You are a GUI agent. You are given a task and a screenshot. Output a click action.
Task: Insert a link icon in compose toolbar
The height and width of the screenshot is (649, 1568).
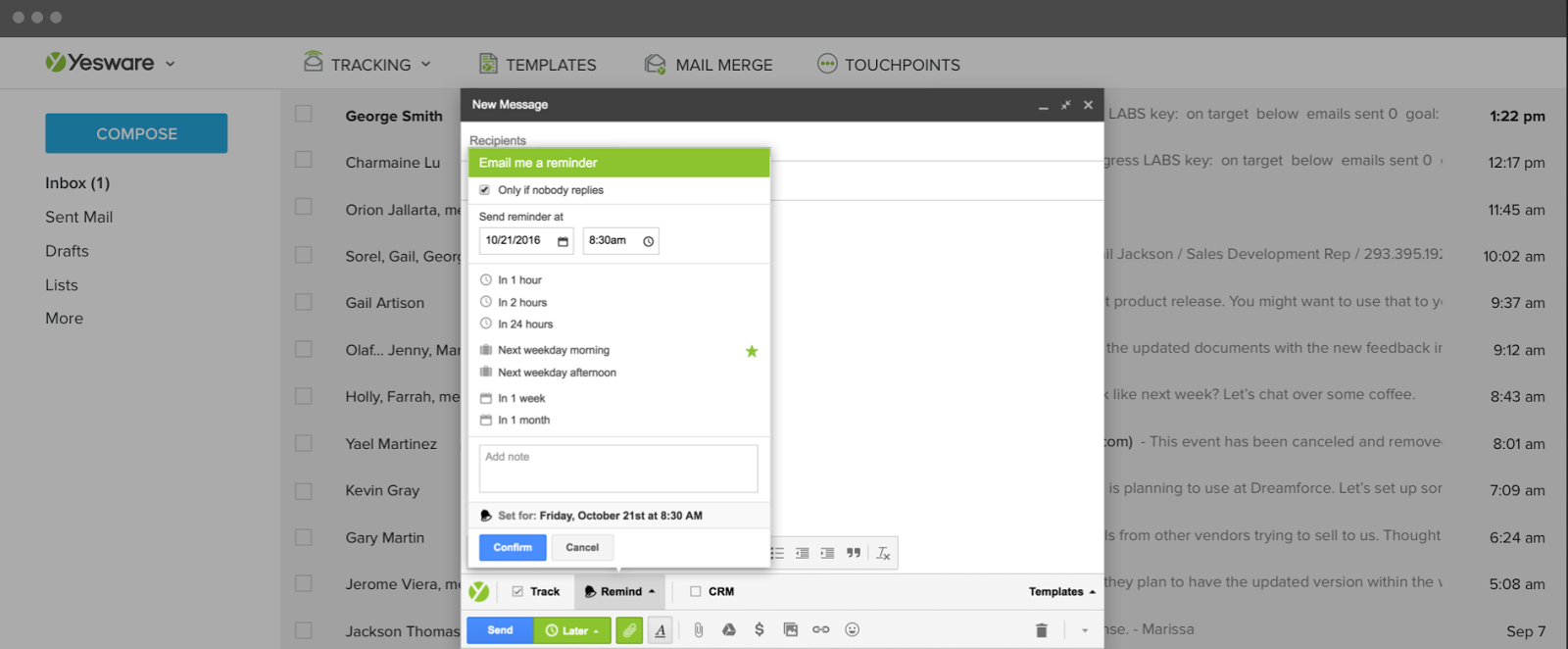[821, 629]
